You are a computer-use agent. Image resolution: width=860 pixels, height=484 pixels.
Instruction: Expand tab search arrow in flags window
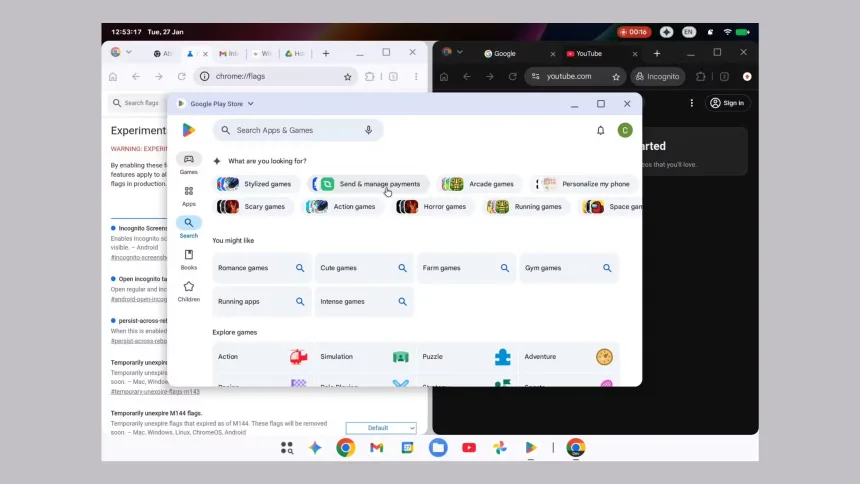(x=129, y=52)
